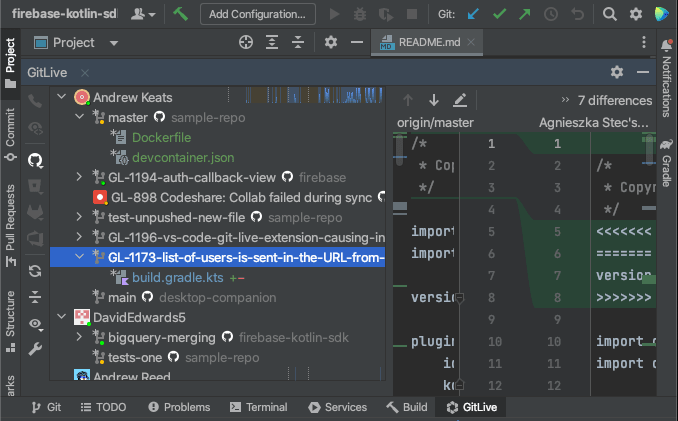
Task: Click Git Commit green checkmark
Action: click(499, 14)
